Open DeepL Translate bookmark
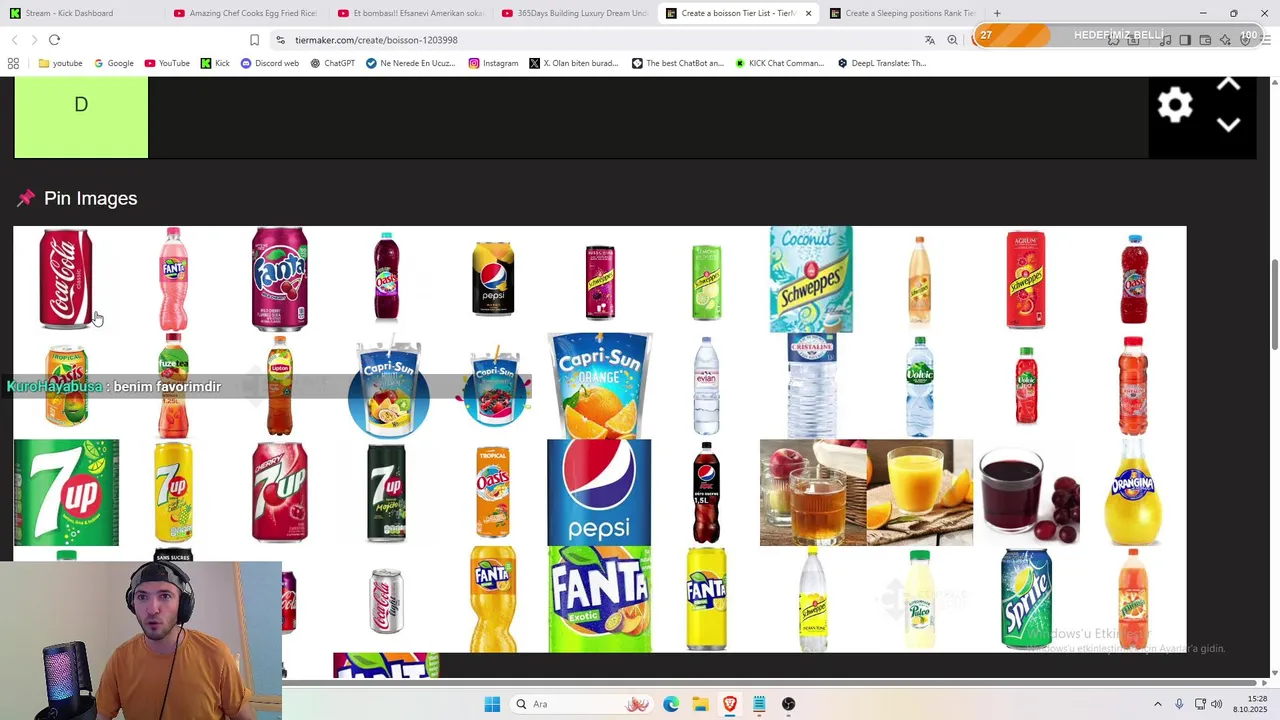 click(x=881, y=63)
